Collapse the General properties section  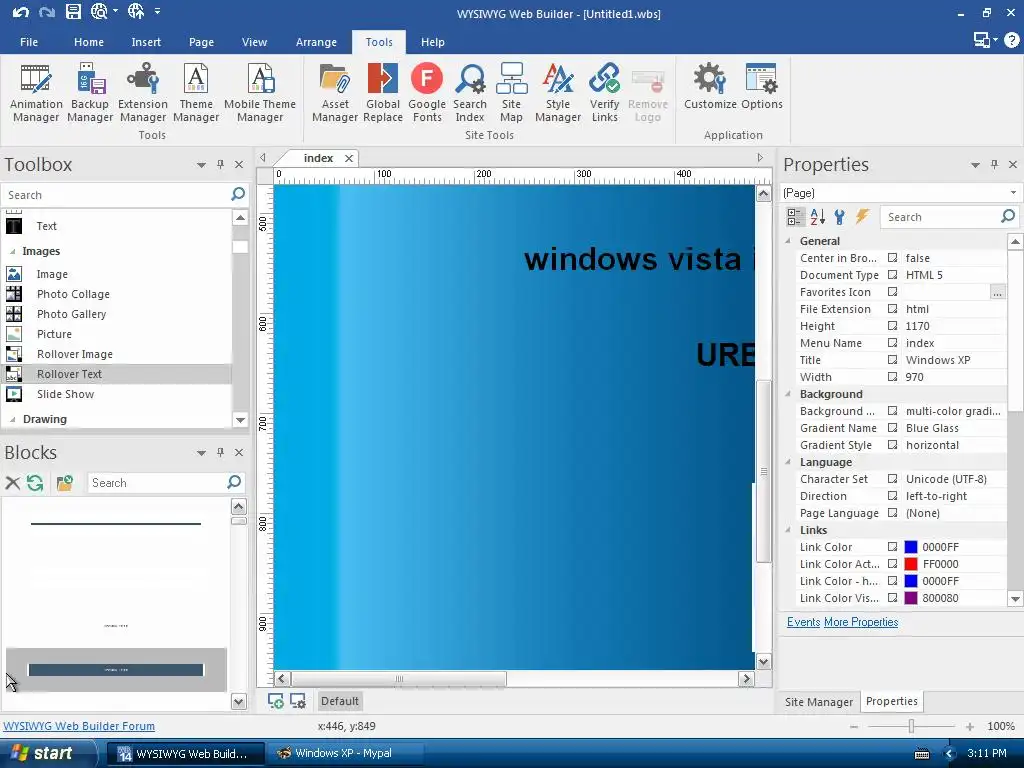tap(788, 241)
